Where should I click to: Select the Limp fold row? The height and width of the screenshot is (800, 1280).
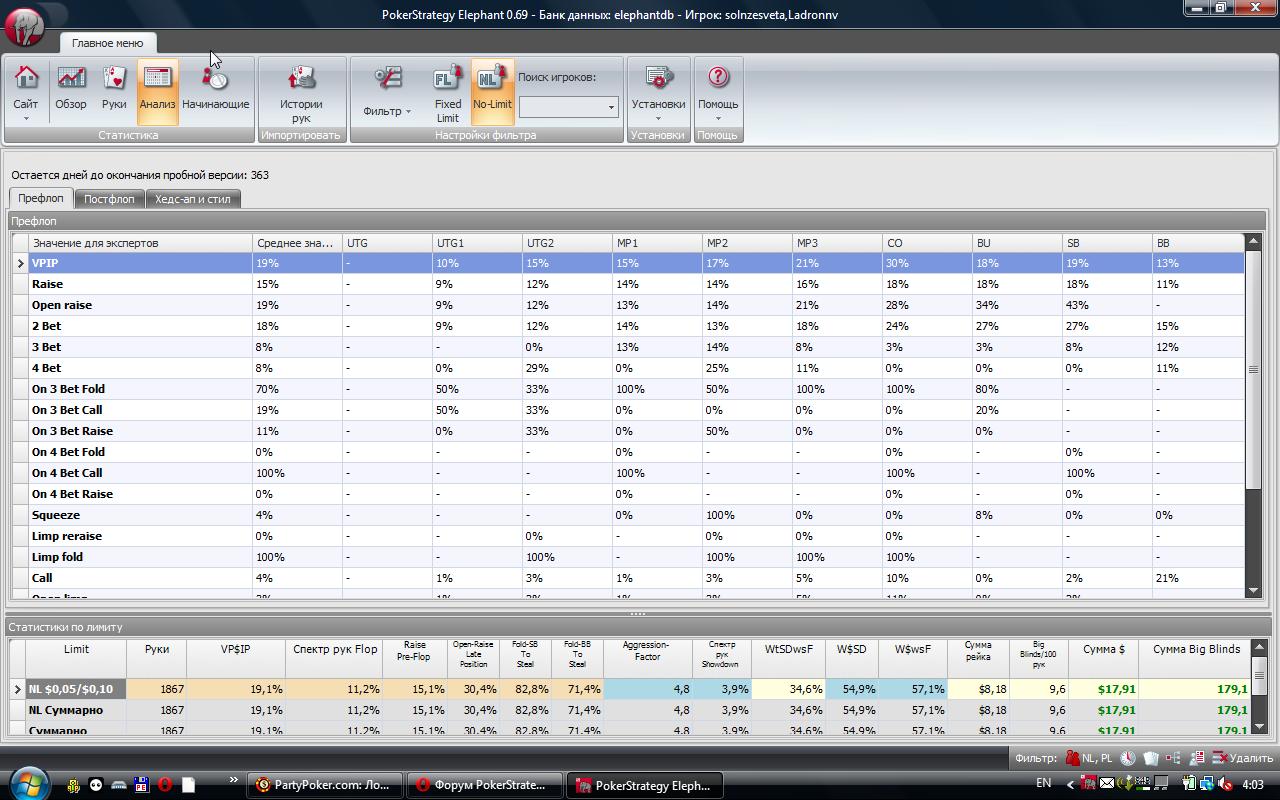[x=628, y=557]
